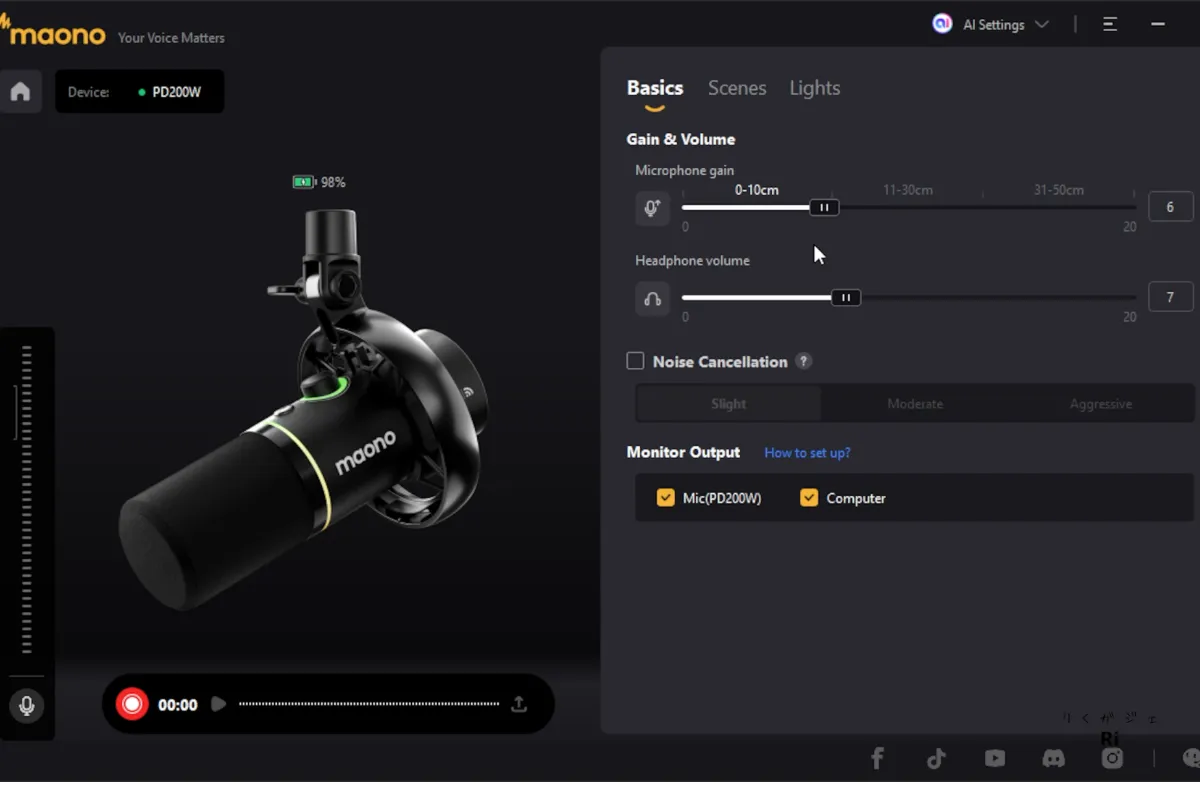The width and height of the screenshot is (1200, 800).
Task: Enable the Noise Cancellation checkbox
Action: coord(635,361)
